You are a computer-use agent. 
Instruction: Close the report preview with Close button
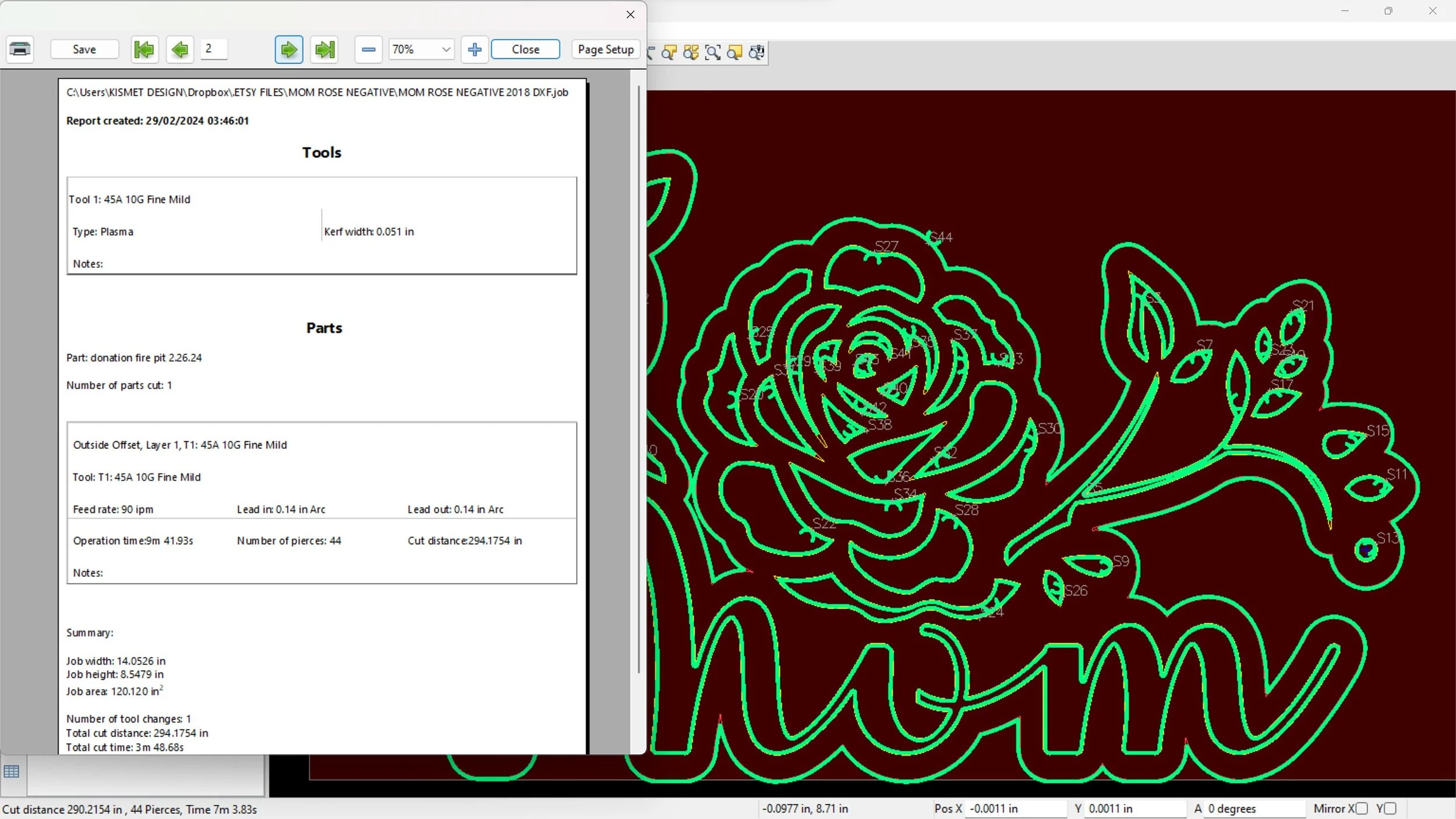tap(525, 49)
